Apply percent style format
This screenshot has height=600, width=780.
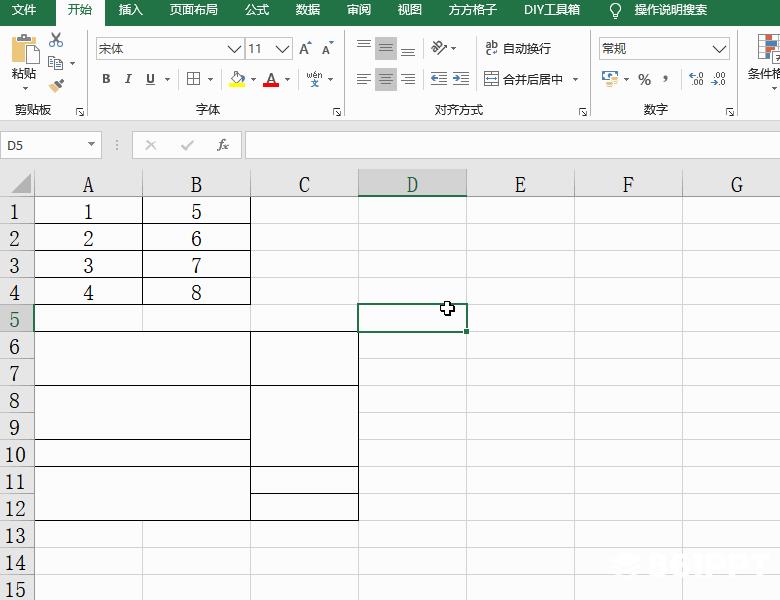pos(644,79)
